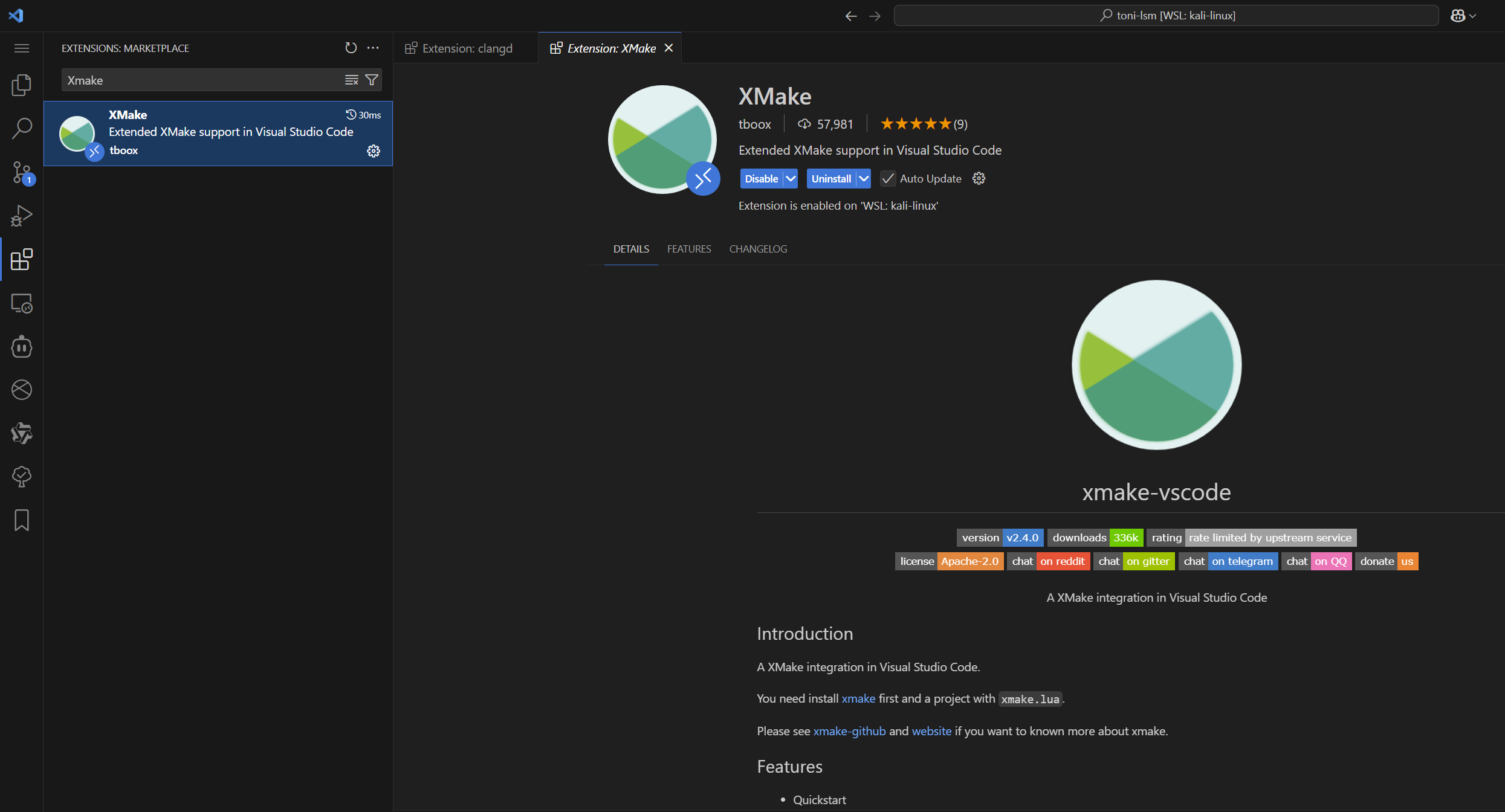
Task: Click the five-star rating (9)
Action: pyautogui.click(x=924, y=124)
